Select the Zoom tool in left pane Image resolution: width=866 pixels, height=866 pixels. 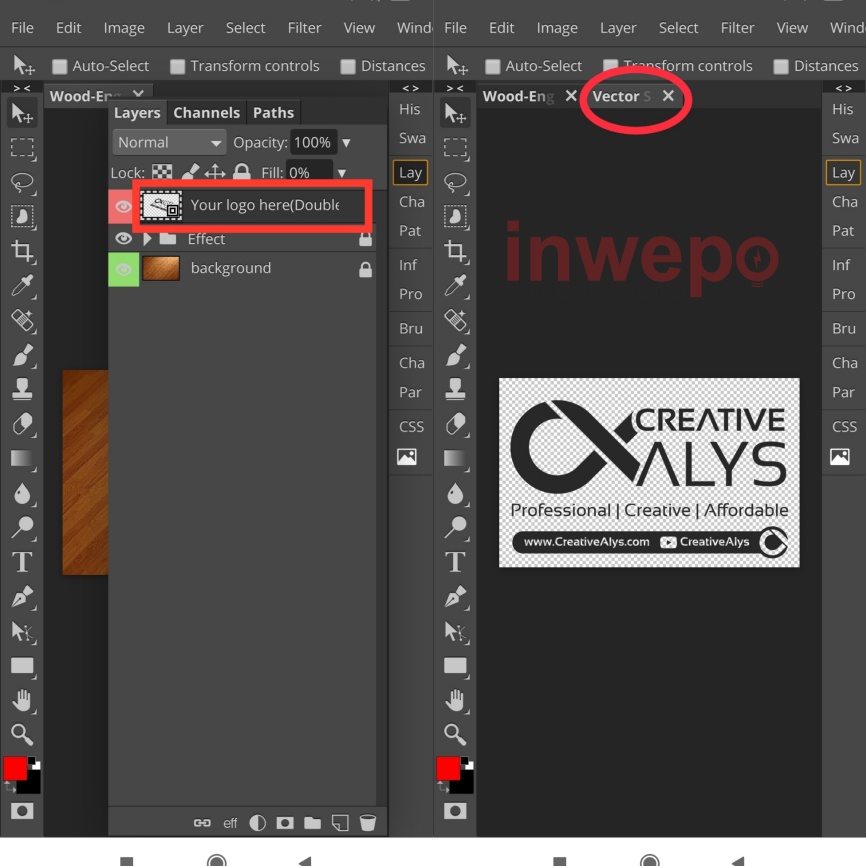click(x=22, y=735)
